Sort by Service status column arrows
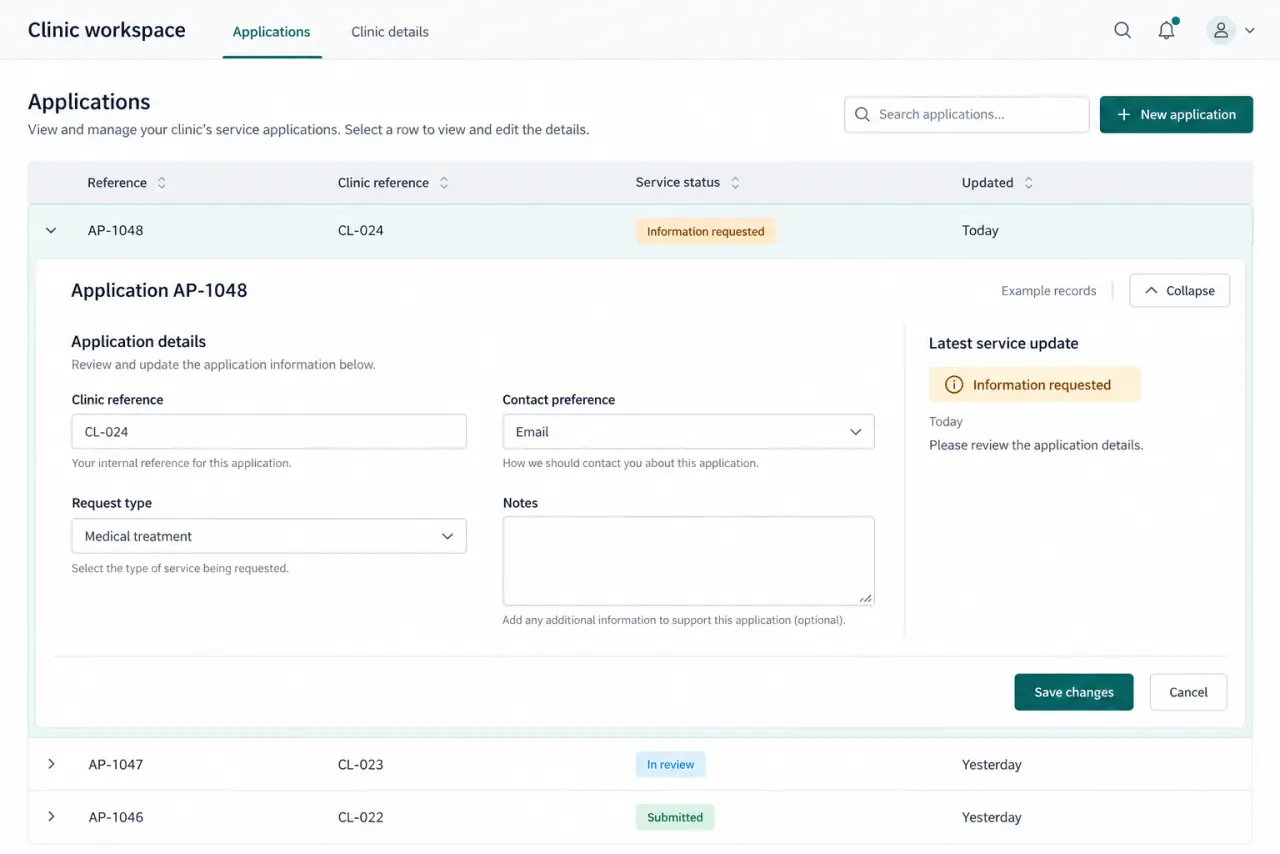1280x854 pixels. [735, 183]
